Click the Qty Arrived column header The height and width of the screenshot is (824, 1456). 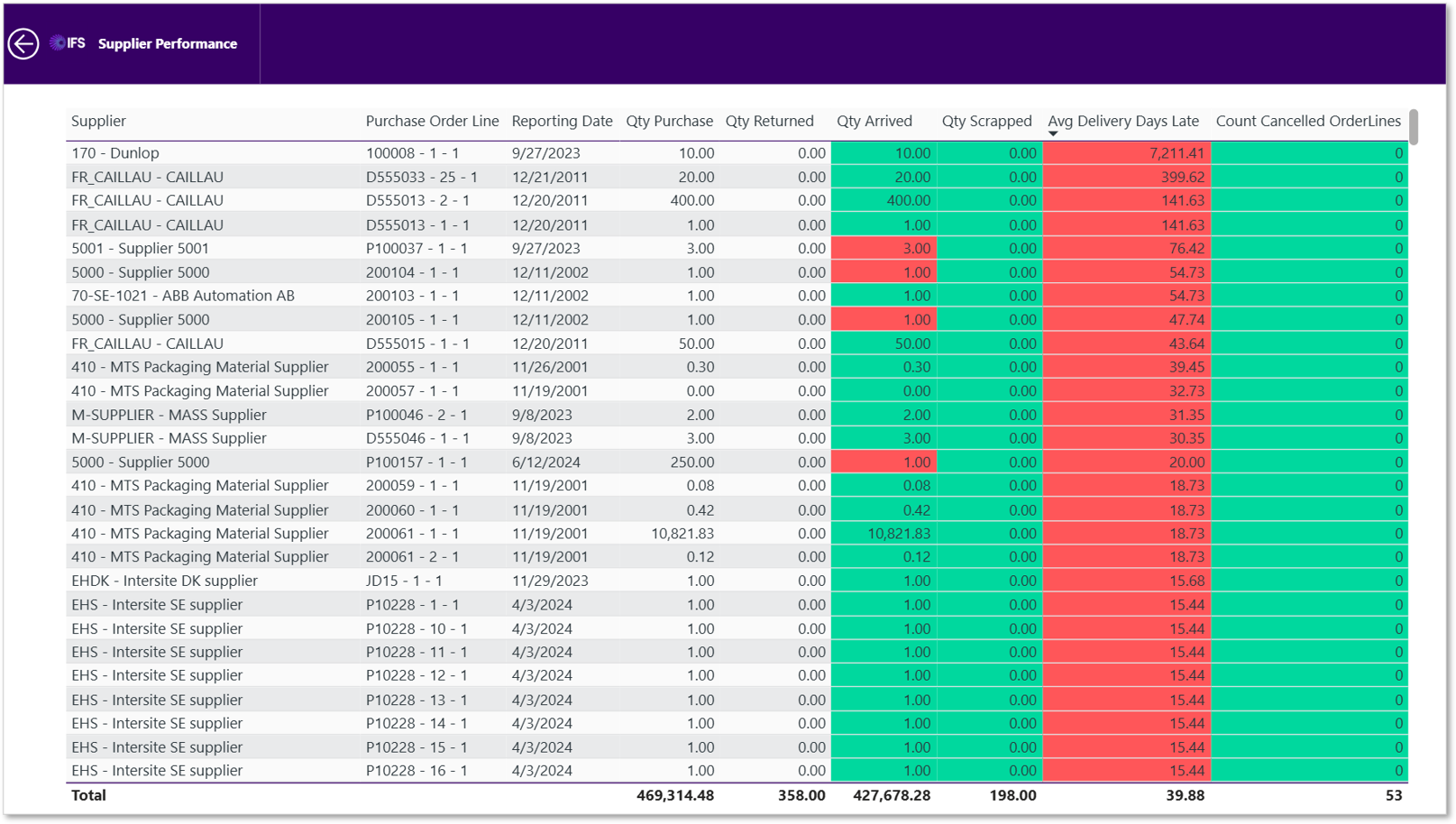tap(874, 121)
